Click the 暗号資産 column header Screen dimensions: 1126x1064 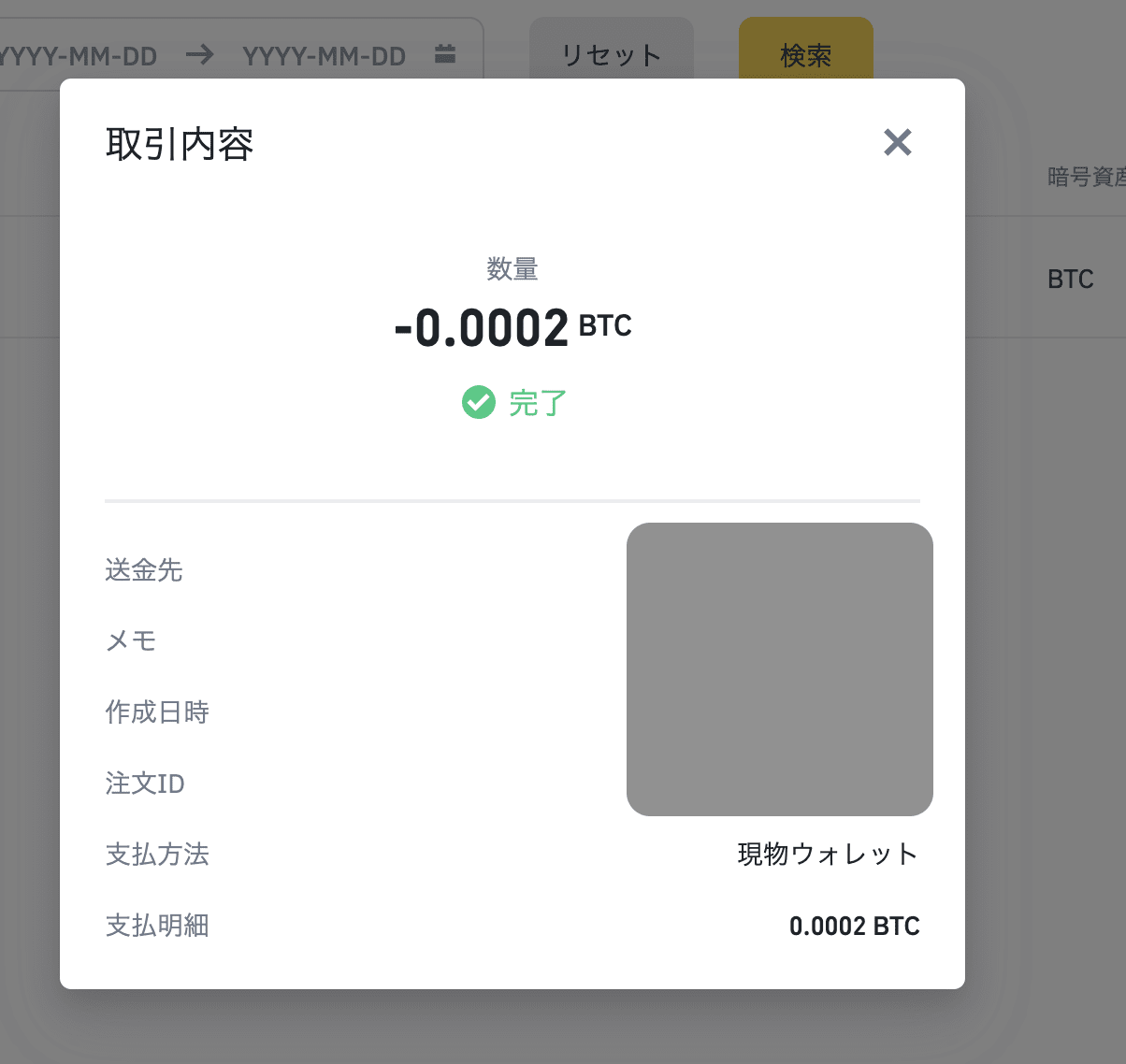pos(1087,177)
